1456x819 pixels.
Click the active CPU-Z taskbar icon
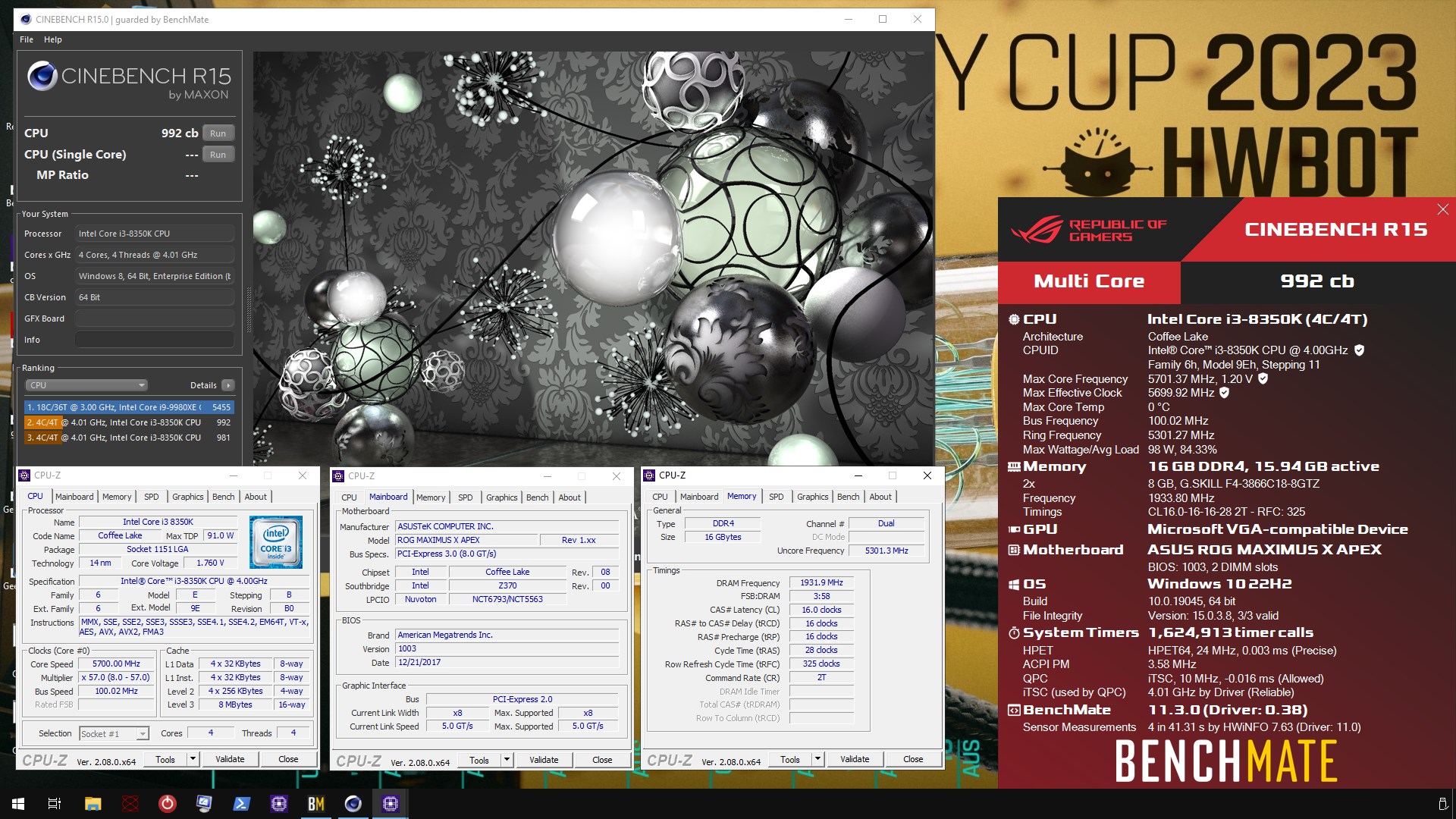391,804
